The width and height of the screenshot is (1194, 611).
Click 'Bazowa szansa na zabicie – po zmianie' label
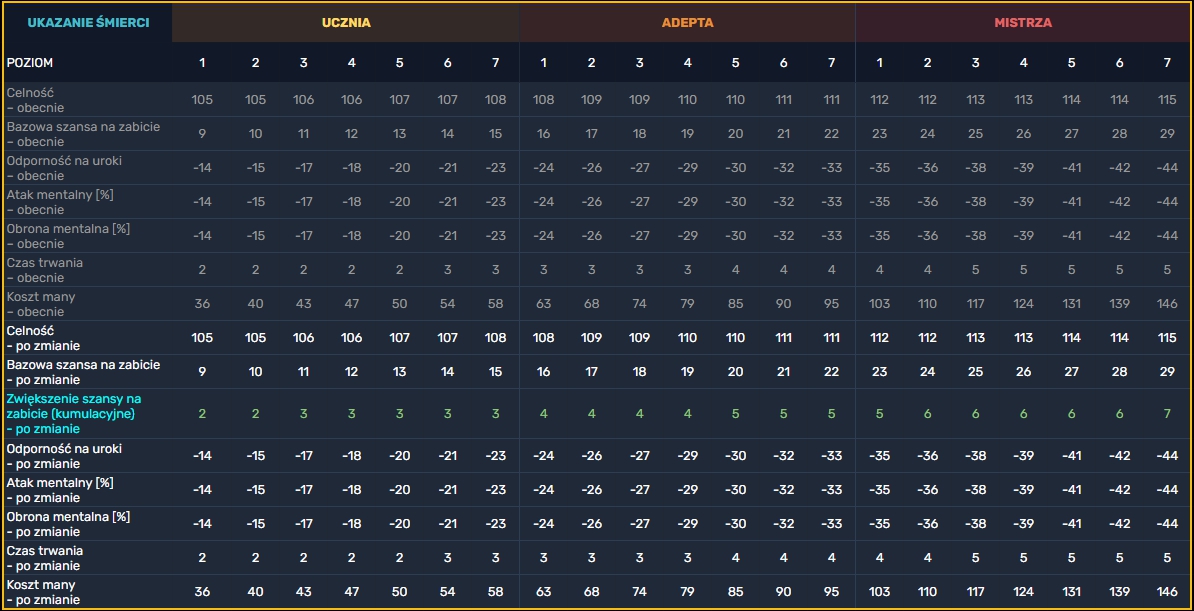click(83, 372)
